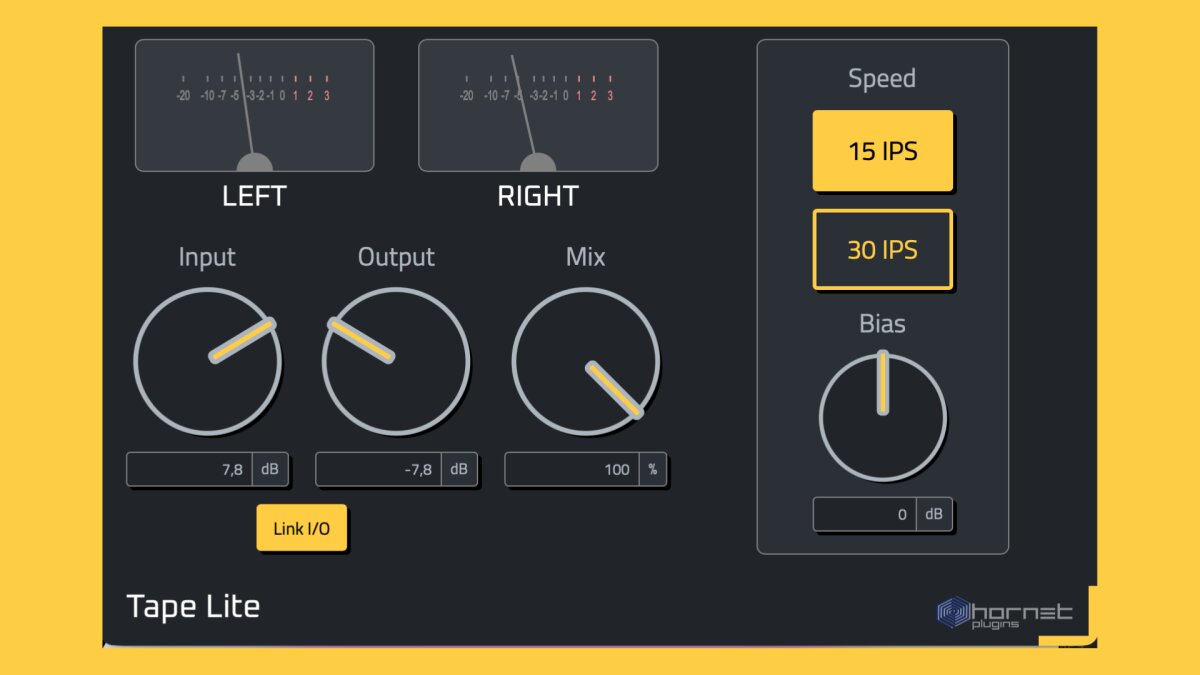
Task: Click the 'Bias' label text
Action: coord(882,323)
